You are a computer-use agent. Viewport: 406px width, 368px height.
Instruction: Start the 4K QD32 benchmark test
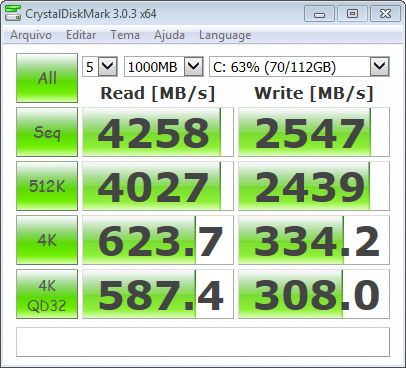point(47,294)
